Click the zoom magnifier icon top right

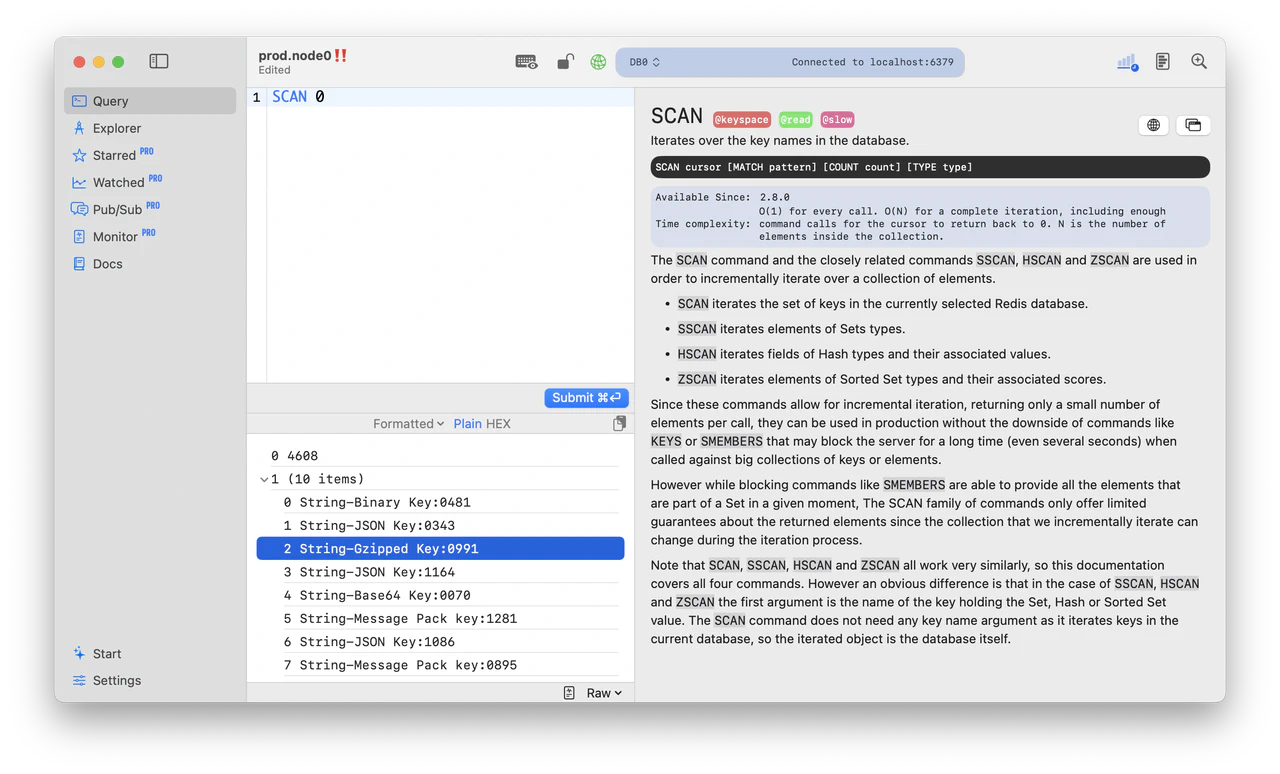click(x=1199, y=61)
